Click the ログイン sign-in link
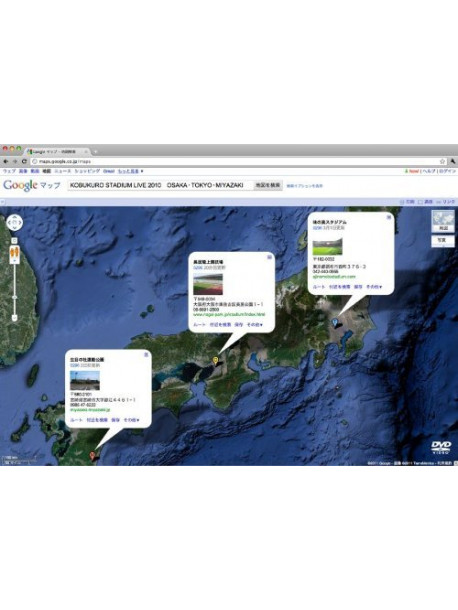Screen dimensions: 458x610 (x=447, y=171)
